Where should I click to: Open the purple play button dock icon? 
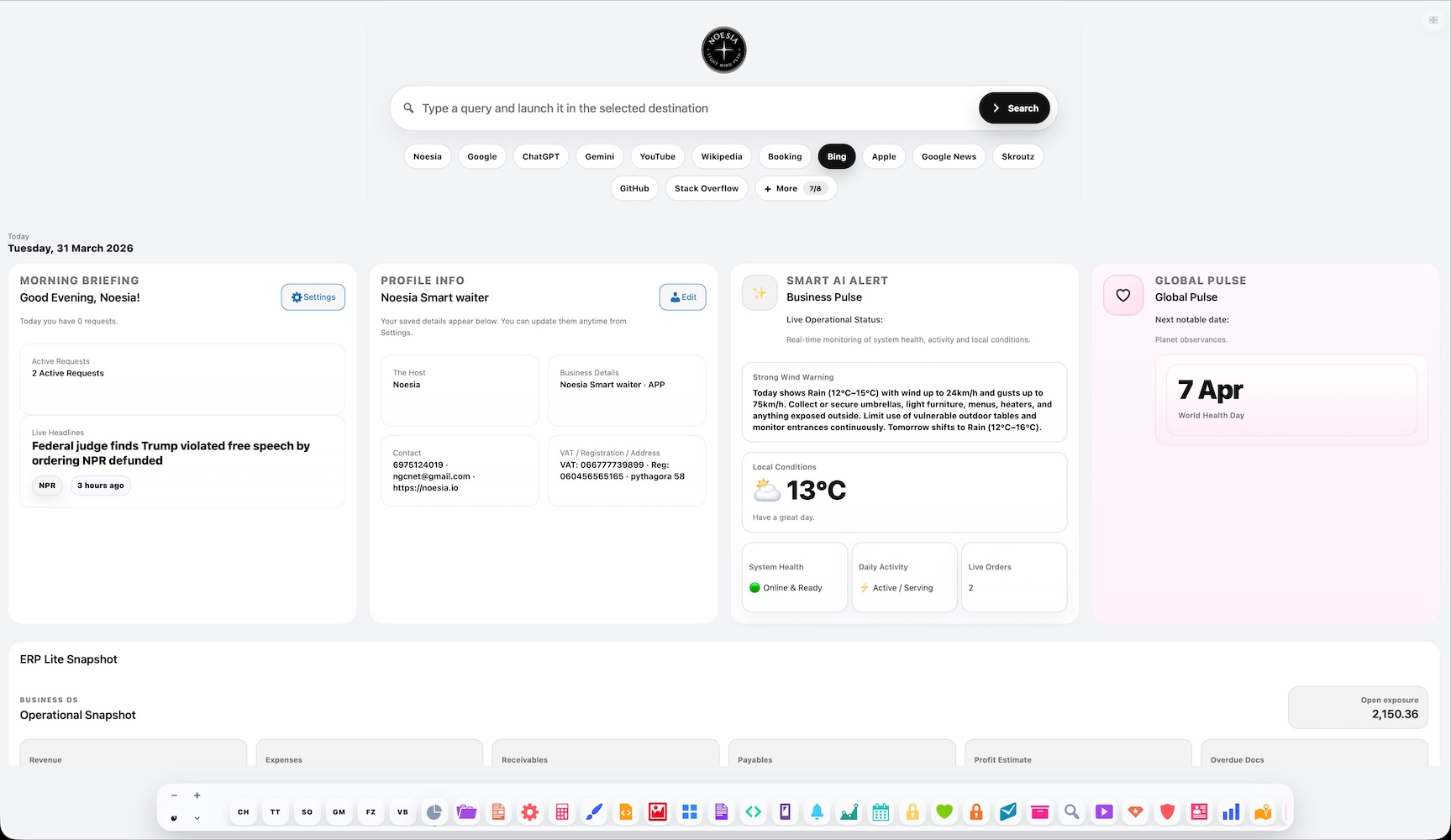[x=1104, y=812]
